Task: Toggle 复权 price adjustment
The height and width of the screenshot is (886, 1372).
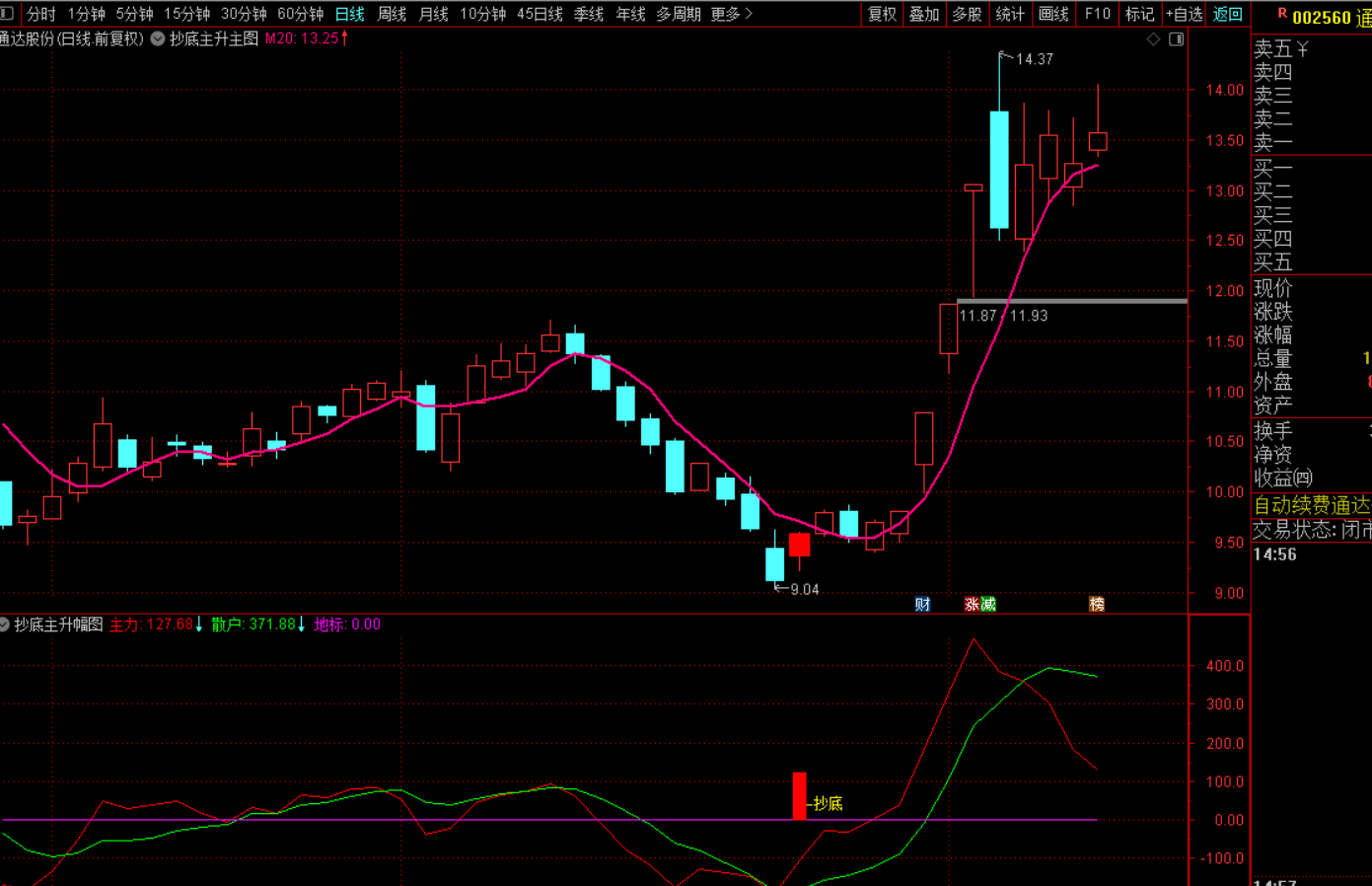Action: coord(882,14)
